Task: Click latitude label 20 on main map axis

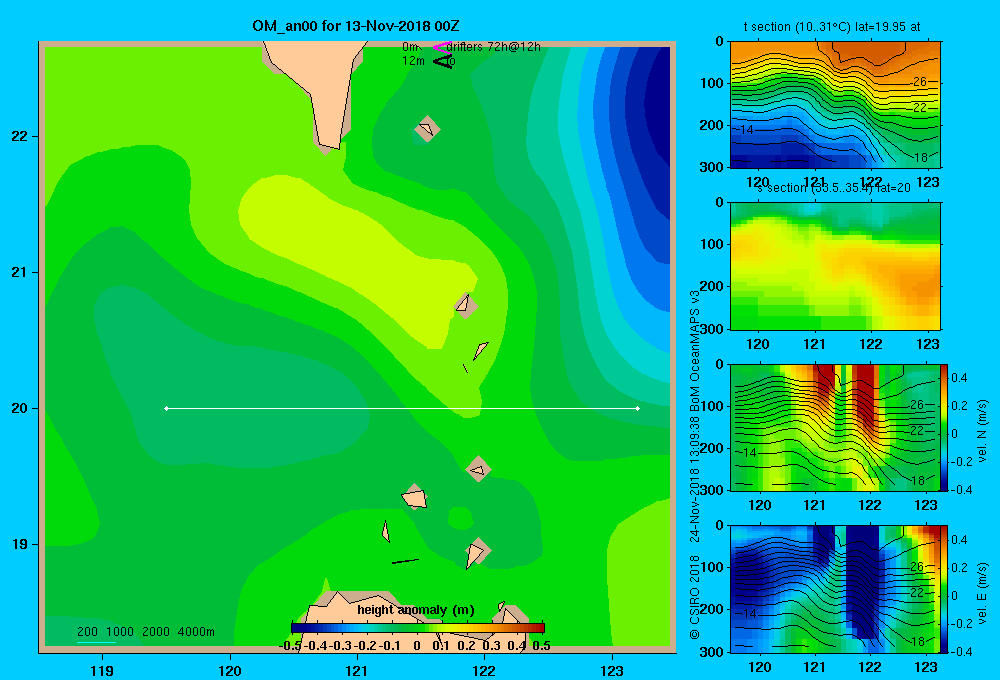Action: 19,408
